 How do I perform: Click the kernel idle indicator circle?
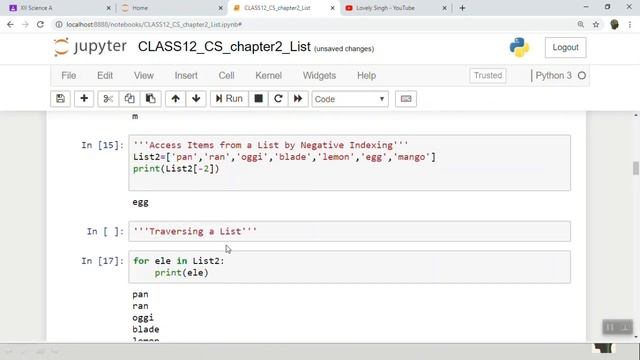point(582,76)
